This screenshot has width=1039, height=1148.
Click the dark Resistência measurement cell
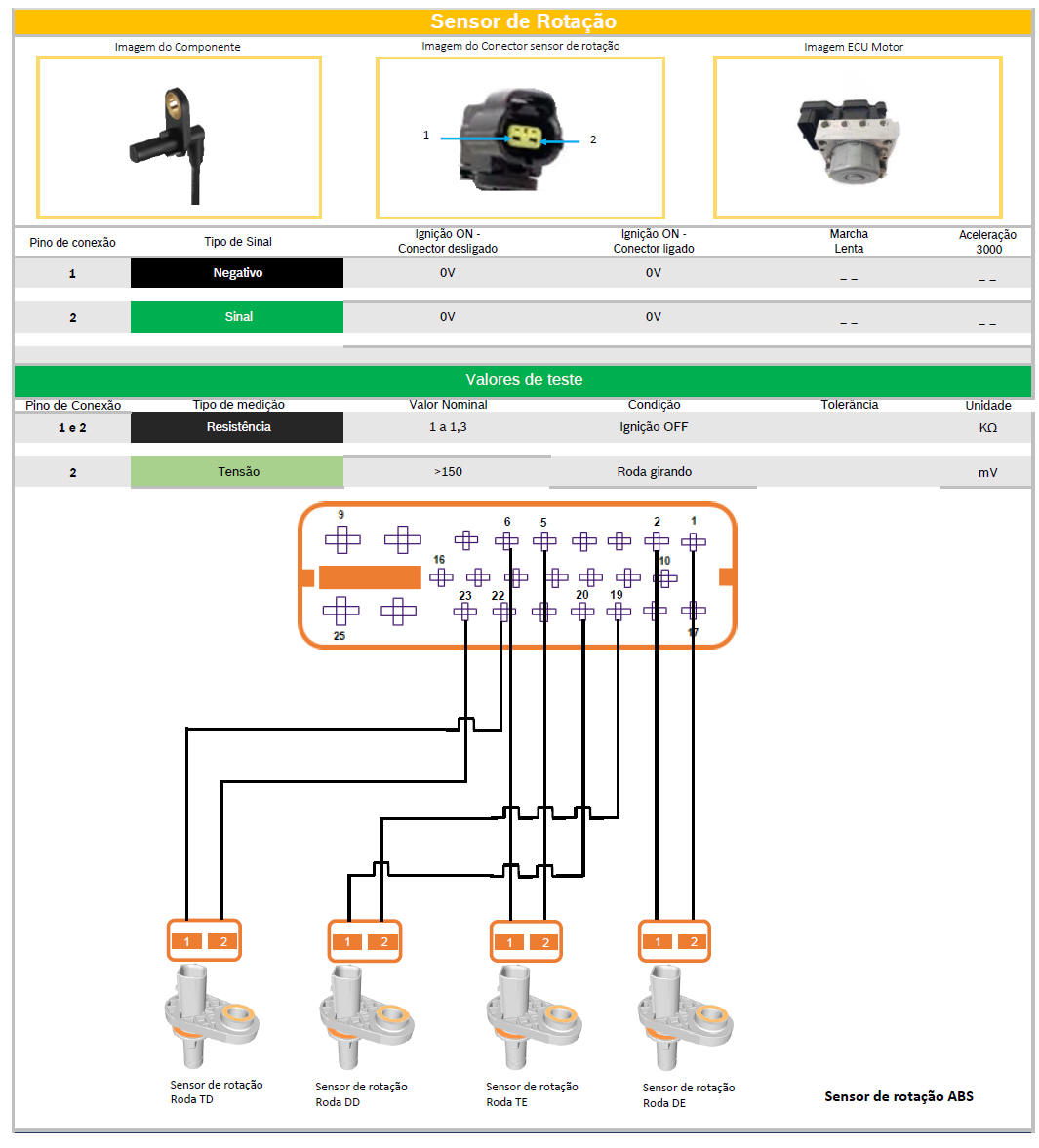(x=237, y=427)
